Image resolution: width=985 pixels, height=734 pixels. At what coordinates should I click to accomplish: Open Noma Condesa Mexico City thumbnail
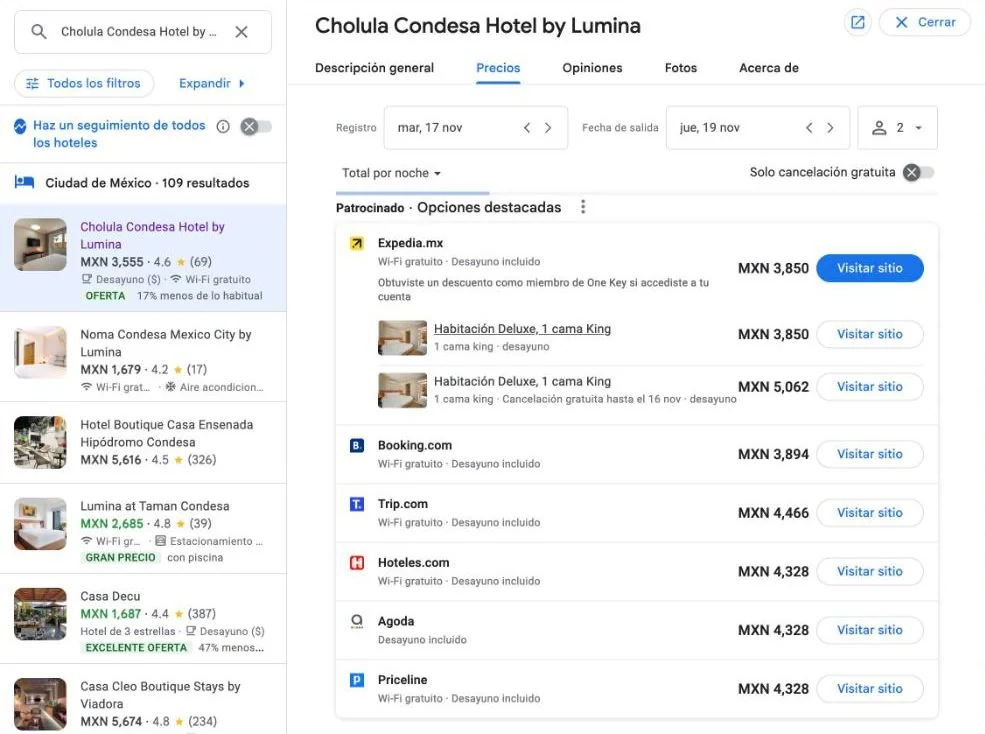(x=40, y=353)
